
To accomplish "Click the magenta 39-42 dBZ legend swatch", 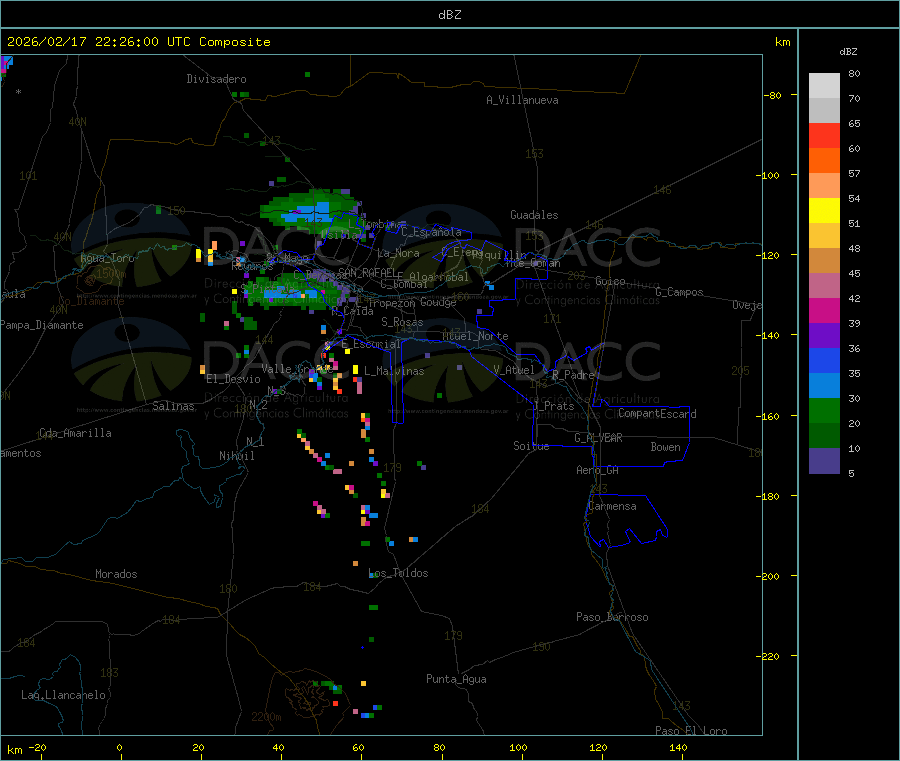I will pos(824,310).
